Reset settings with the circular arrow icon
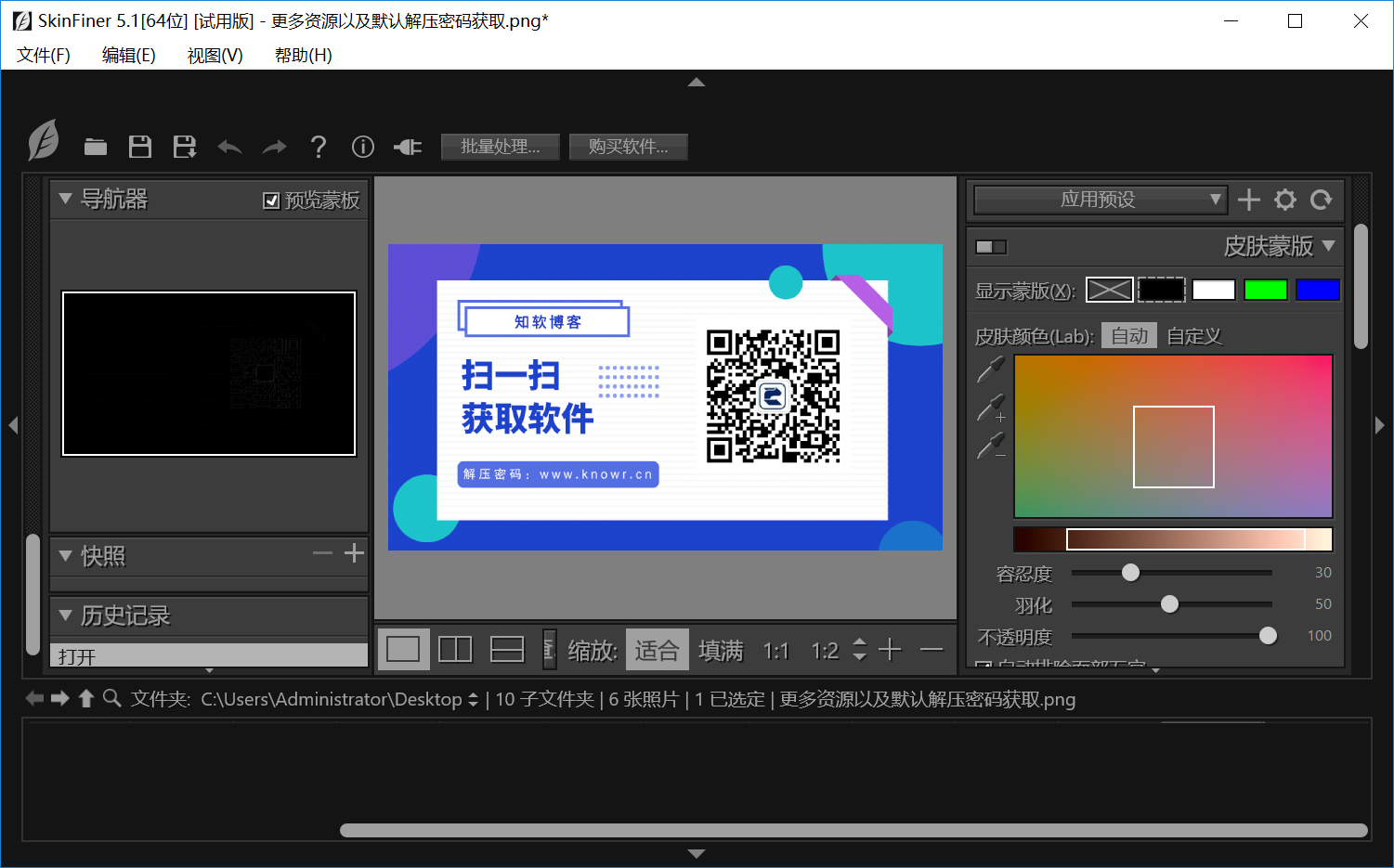The width and height of the screenshot is (1394, 868). (1321, 200)
